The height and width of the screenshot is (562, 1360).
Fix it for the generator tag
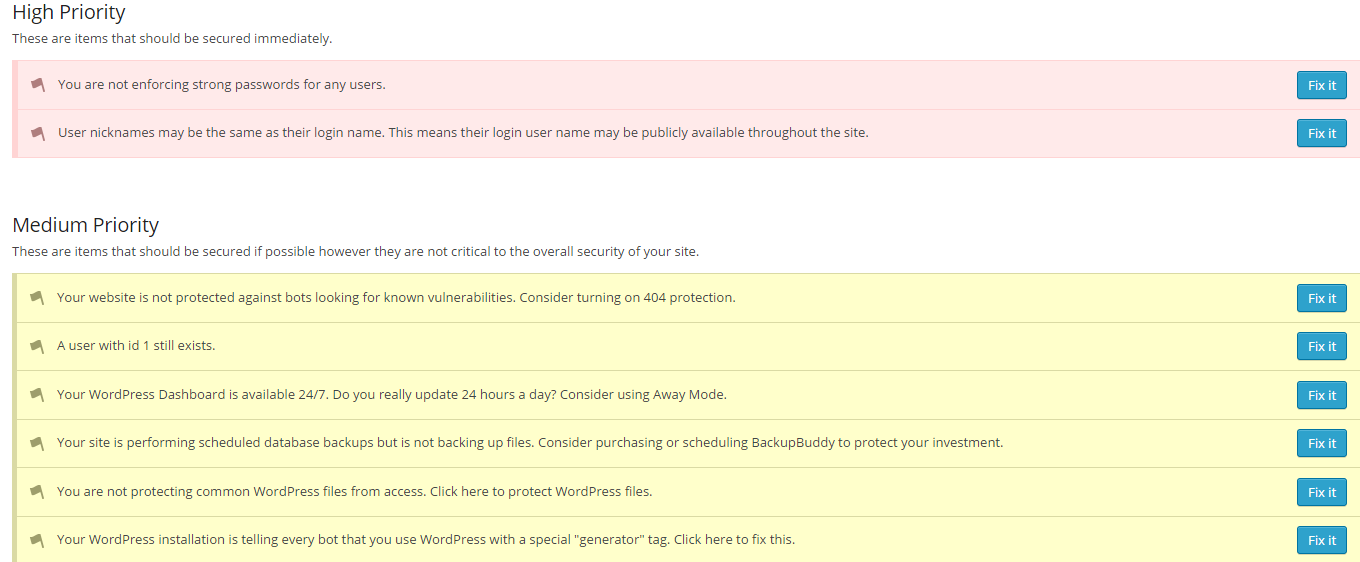(1321, 540)
